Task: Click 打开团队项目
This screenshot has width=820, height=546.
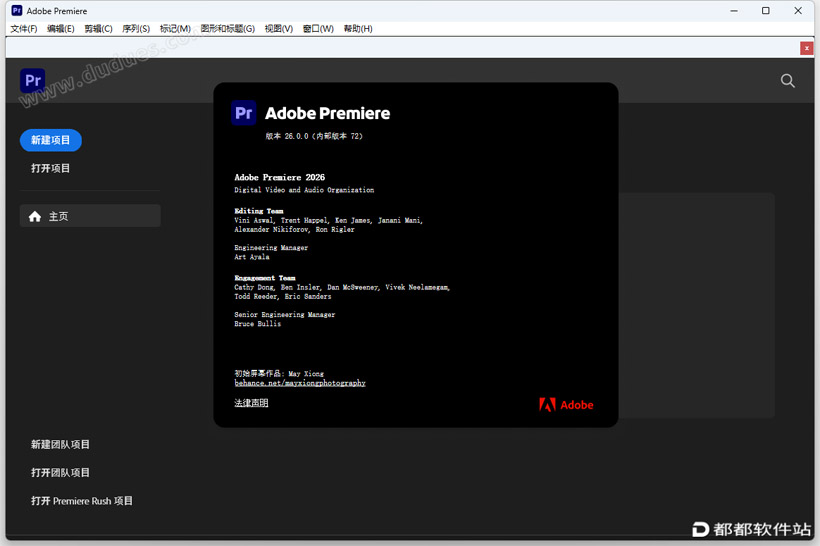Action: (60, 473)
